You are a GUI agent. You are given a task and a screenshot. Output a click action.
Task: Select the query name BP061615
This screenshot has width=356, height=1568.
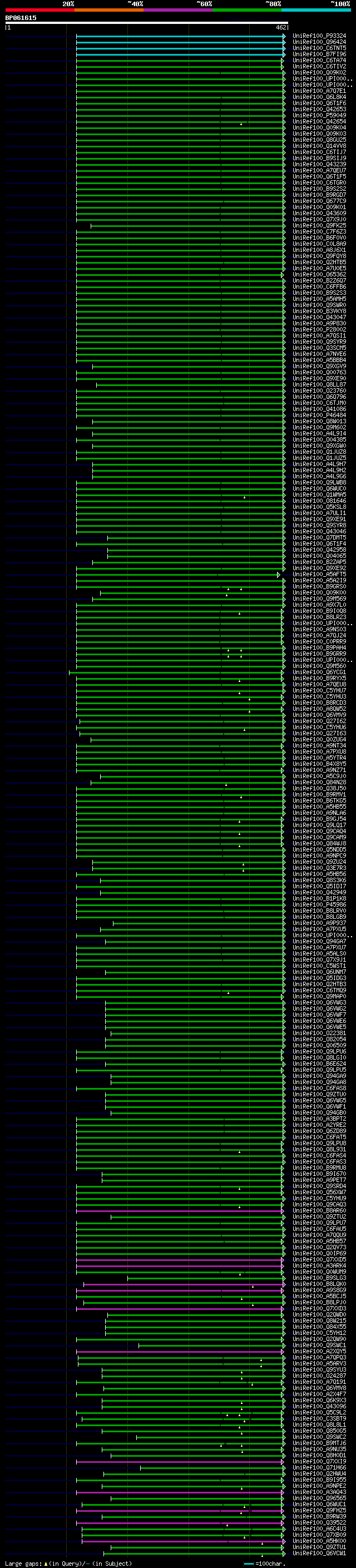tap(21, 18)
